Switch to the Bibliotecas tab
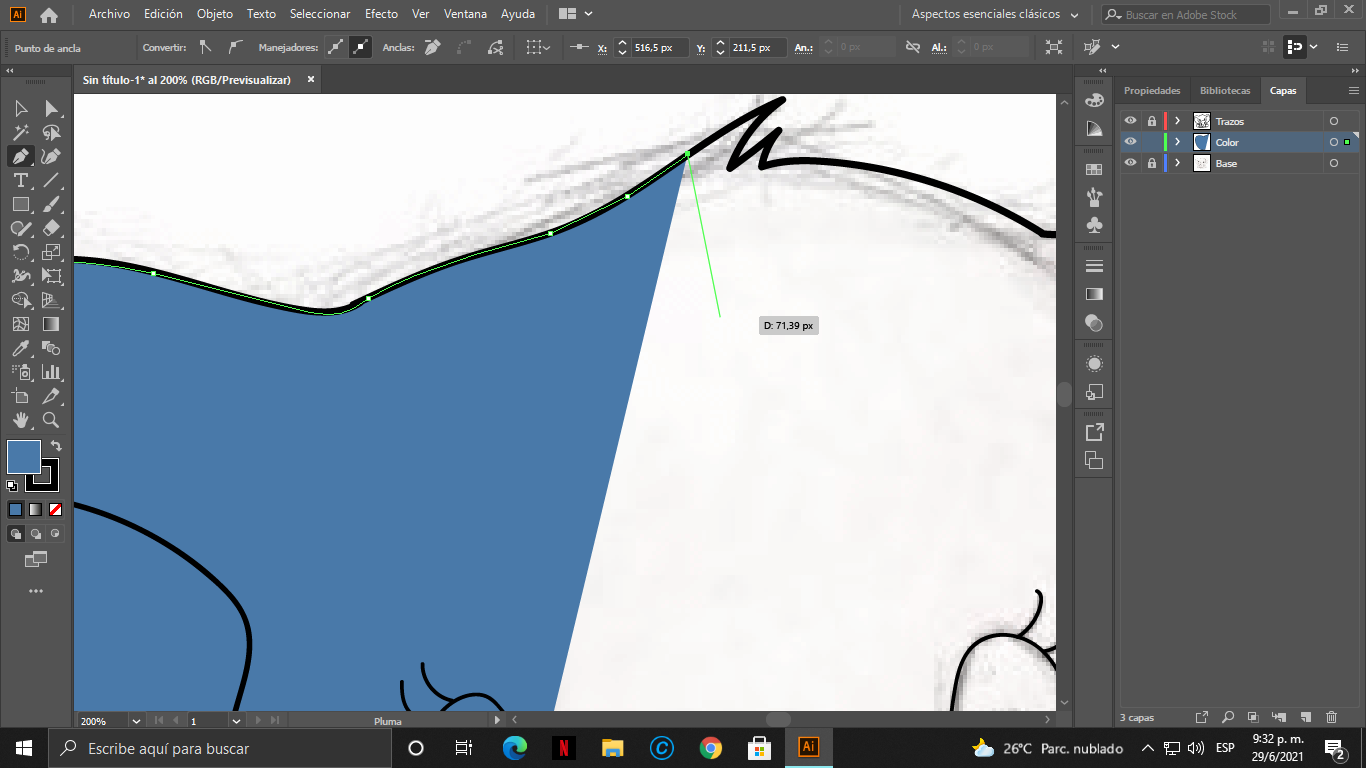1366x768 pixels. click(x=1225, y=90)
